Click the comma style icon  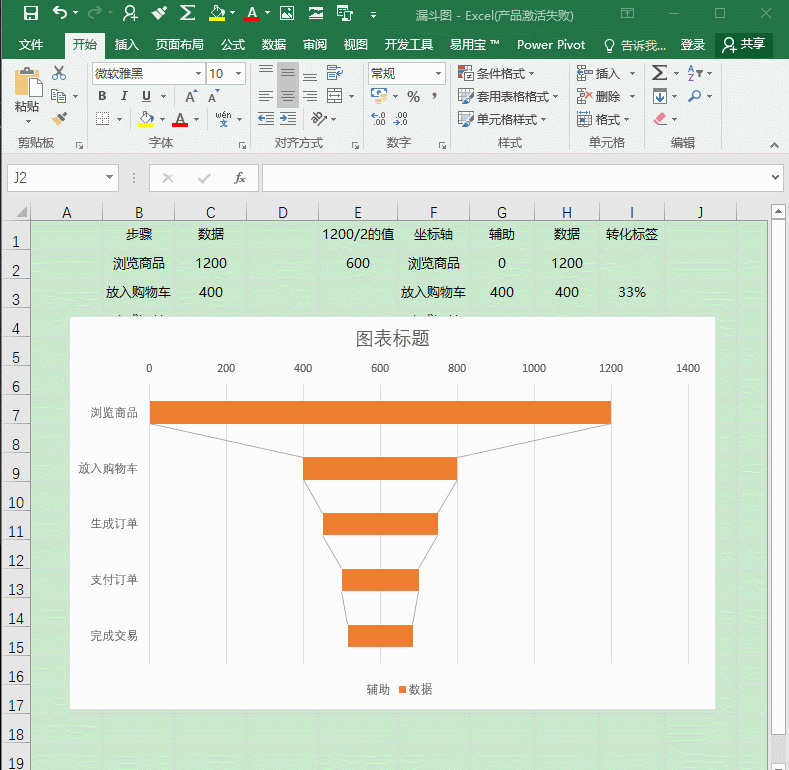[x=434, y=96]
